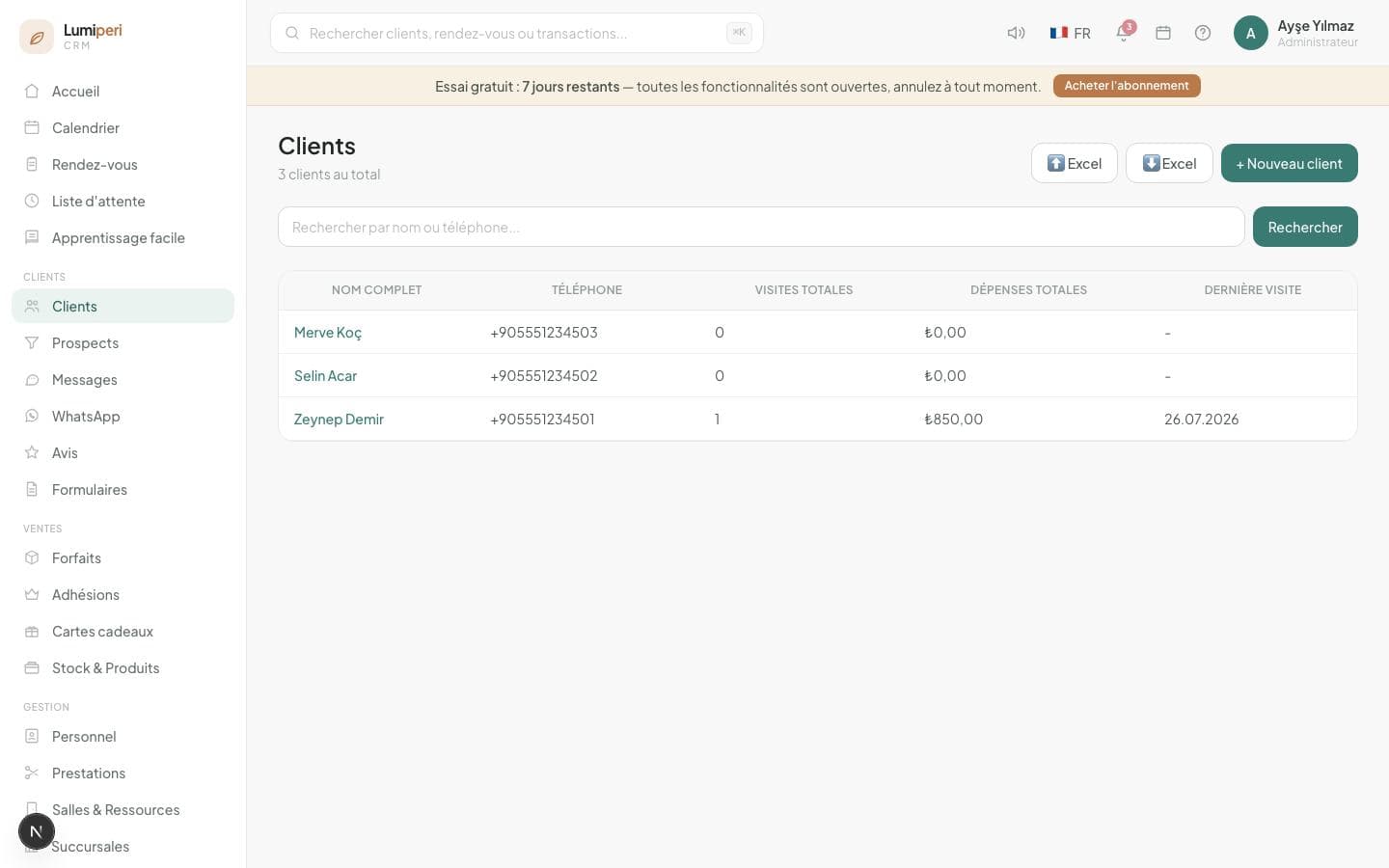This screenshot has height=868, width=1389.
Task: Click the round N badge at bottom left
Action: [x=37, y=831]
